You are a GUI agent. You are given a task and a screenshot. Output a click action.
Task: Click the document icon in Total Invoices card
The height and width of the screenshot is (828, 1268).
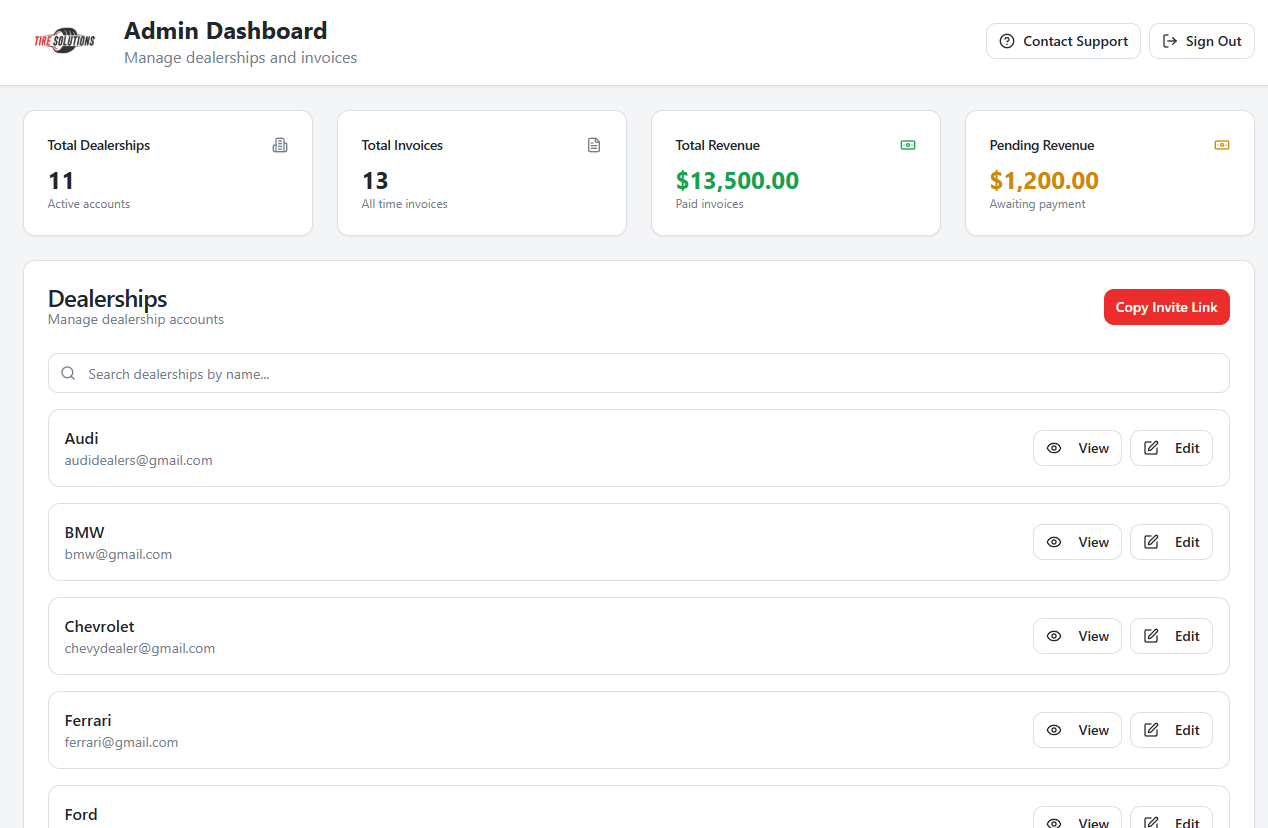pyautogui.click(x=594, y=145)
